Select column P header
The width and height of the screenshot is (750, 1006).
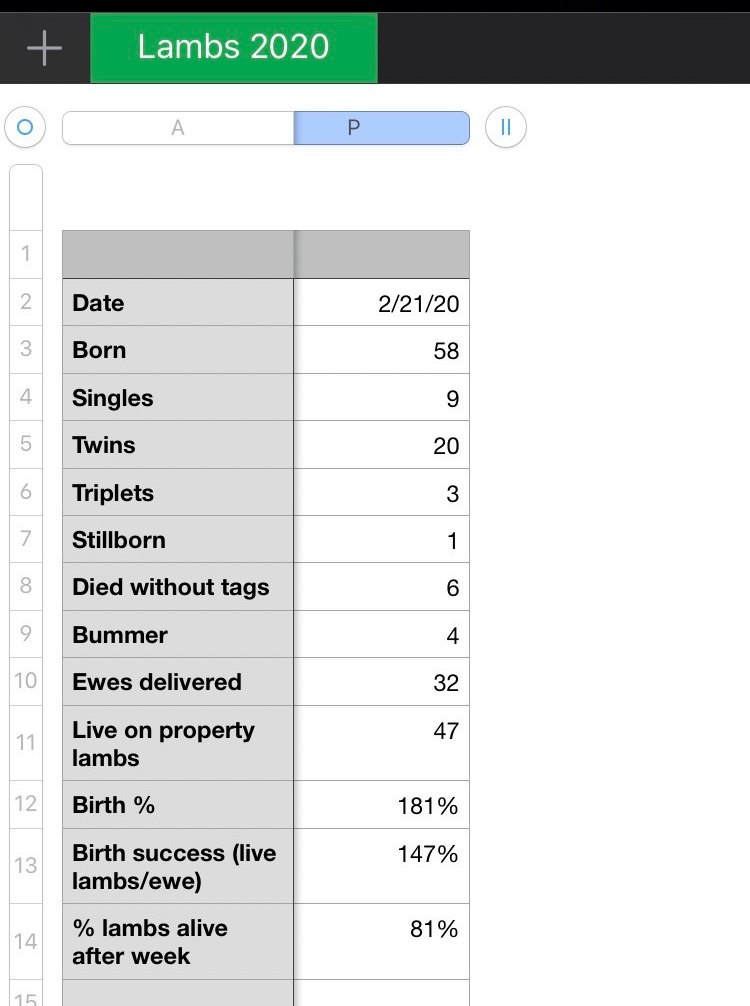tap(381, 128)
